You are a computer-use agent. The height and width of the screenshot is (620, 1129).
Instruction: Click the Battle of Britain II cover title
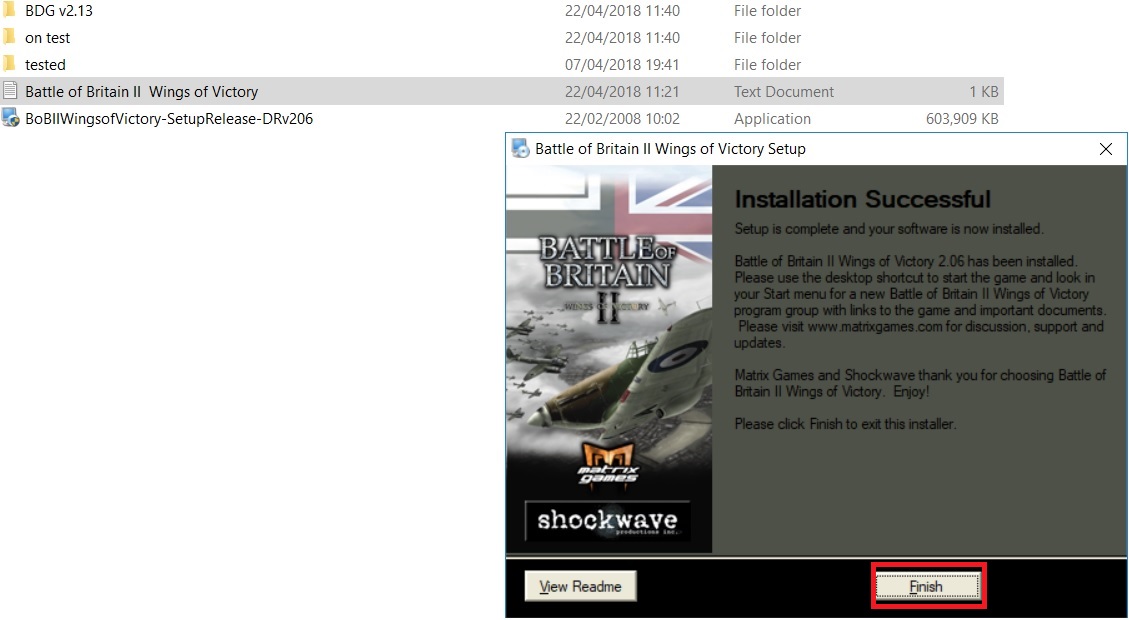point(606,277)
